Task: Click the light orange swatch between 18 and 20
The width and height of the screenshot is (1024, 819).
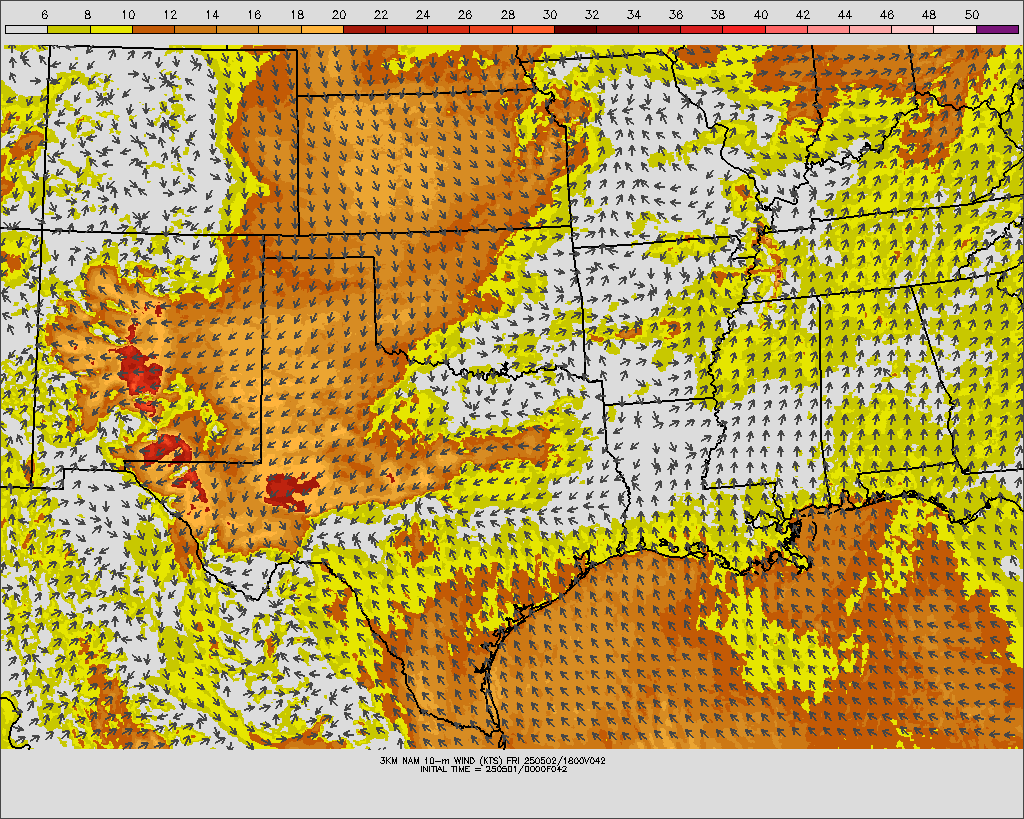Action: point(322,29)
